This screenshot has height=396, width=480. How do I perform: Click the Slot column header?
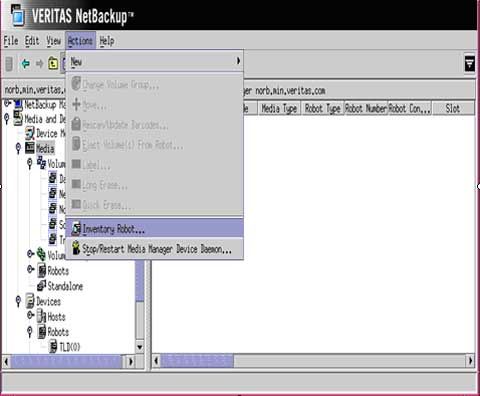tap(453, 109)
